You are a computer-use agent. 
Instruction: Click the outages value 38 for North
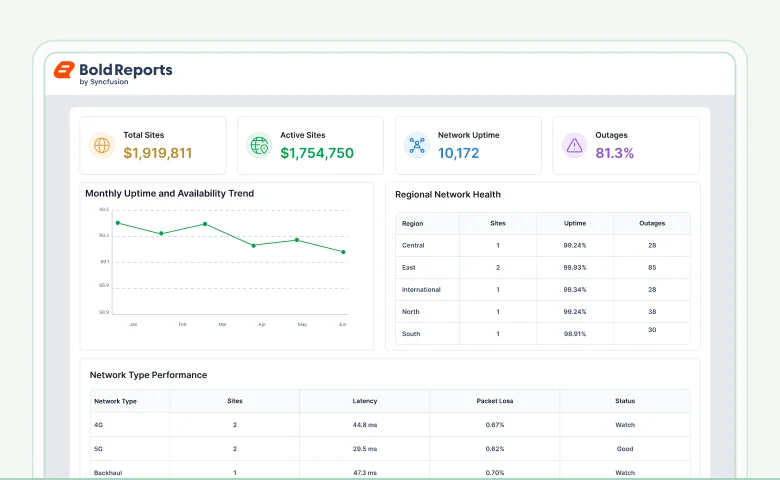pos(652,312)
